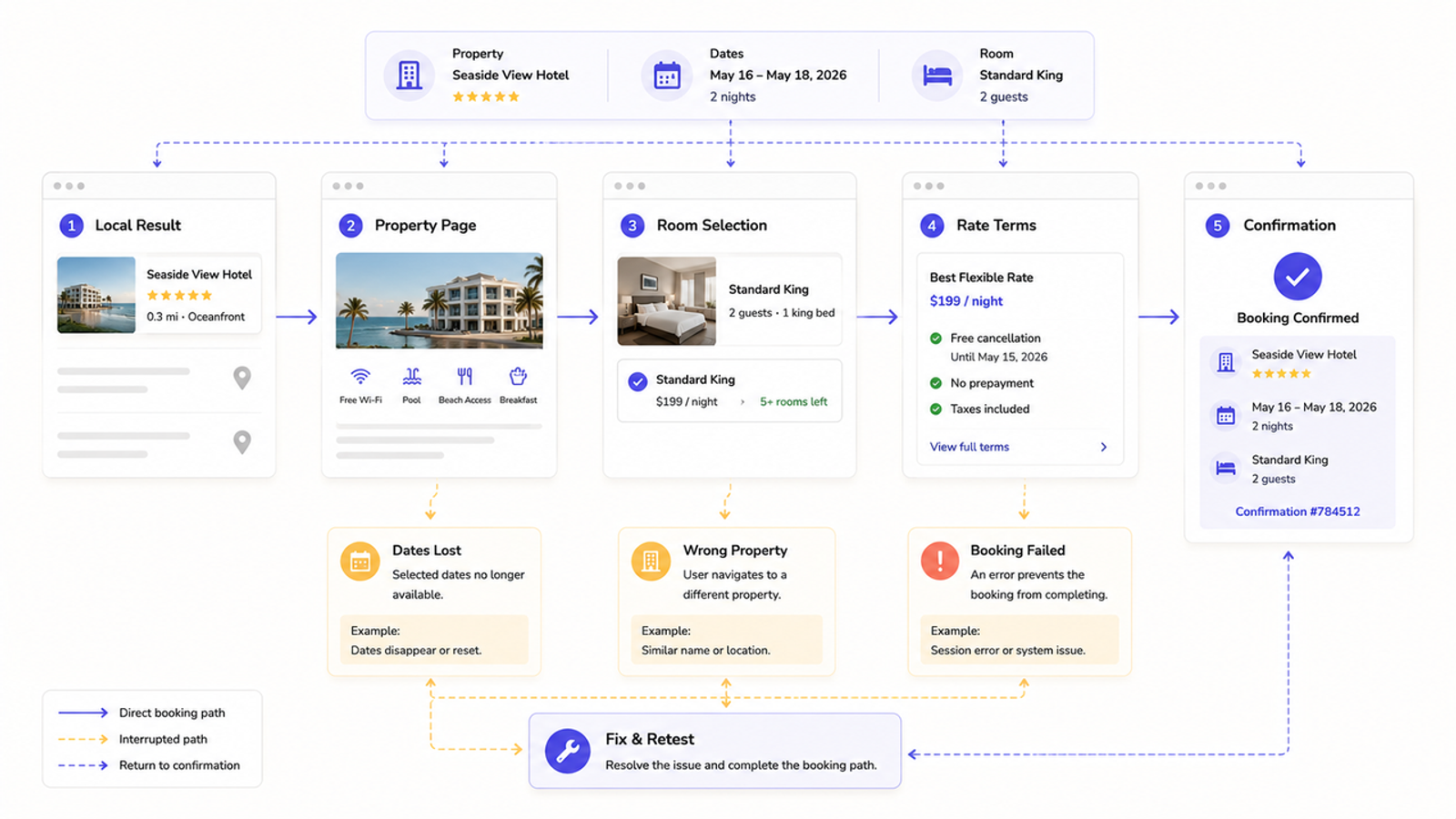This screenshot has height=819, width=1456.
Task: Select the Standard King $199 / night radio option
Action: pos(638,381)
